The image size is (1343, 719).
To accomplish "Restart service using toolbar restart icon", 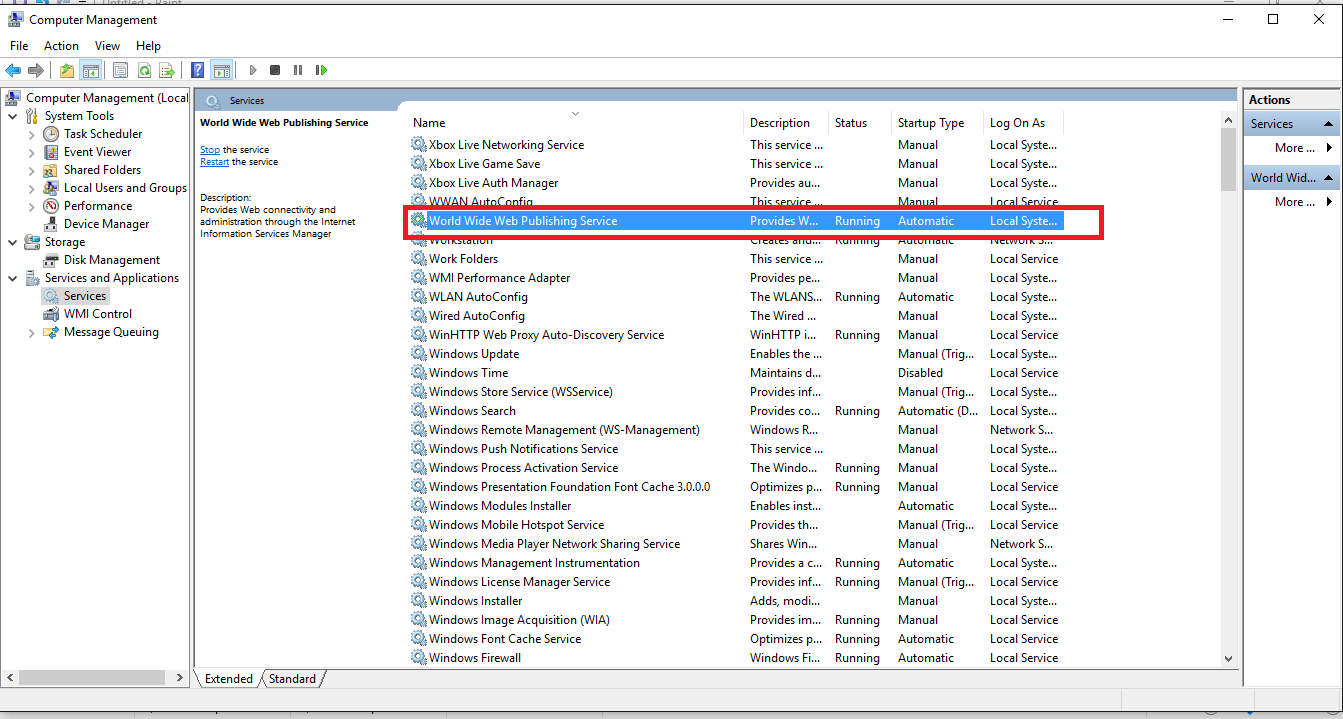I will pyautogui.click(x=321, y=70).
